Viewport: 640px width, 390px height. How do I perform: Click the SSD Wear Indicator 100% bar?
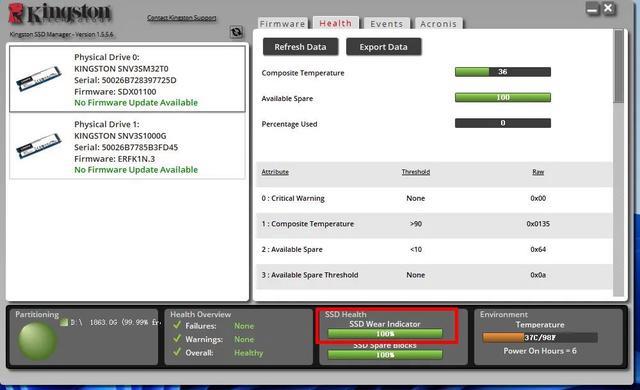click(x=385, y=334)
